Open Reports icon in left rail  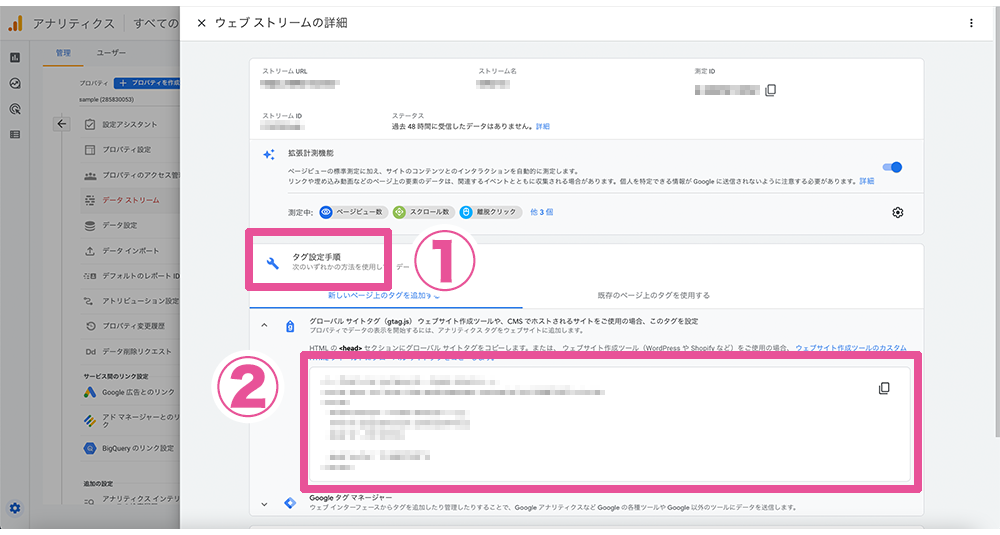point(15,57)
